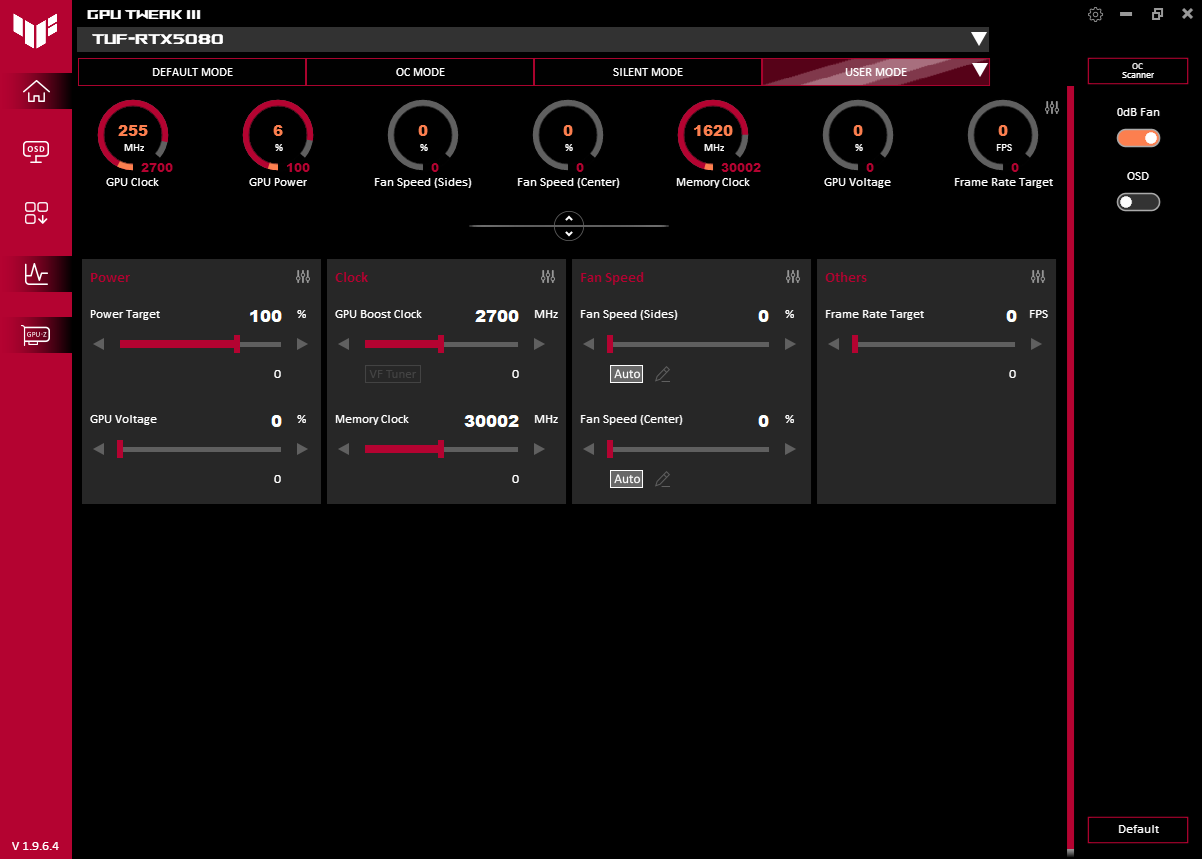1202x859 pixels.
Task: Launch GPU-Z from sidebar
Action: (36, 335)
